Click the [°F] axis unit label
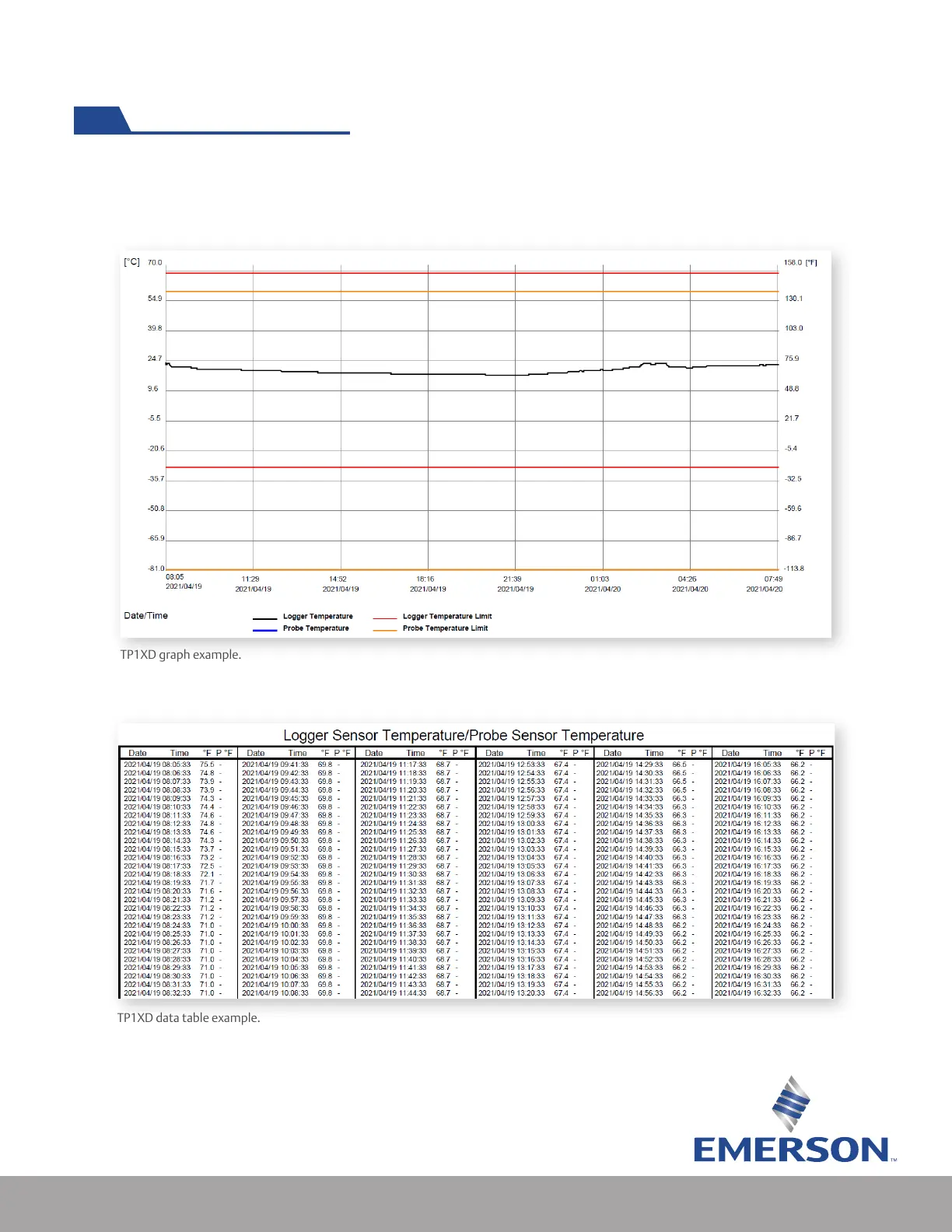 pos(811,263)
